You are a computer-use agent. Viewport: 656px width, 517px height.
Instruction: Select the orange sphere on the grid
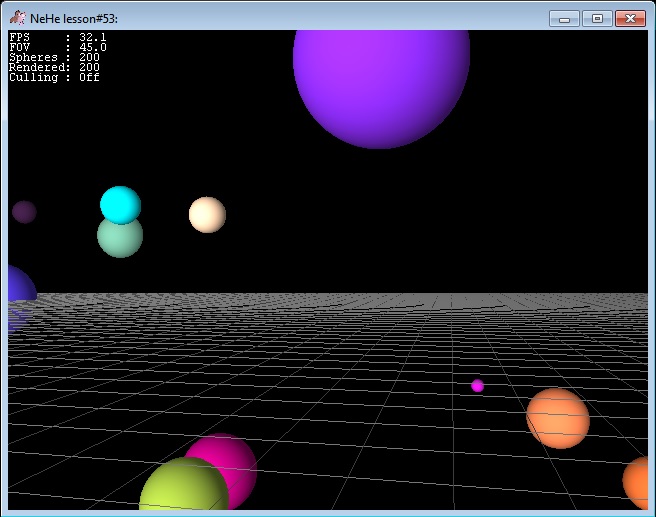point(557,418)
